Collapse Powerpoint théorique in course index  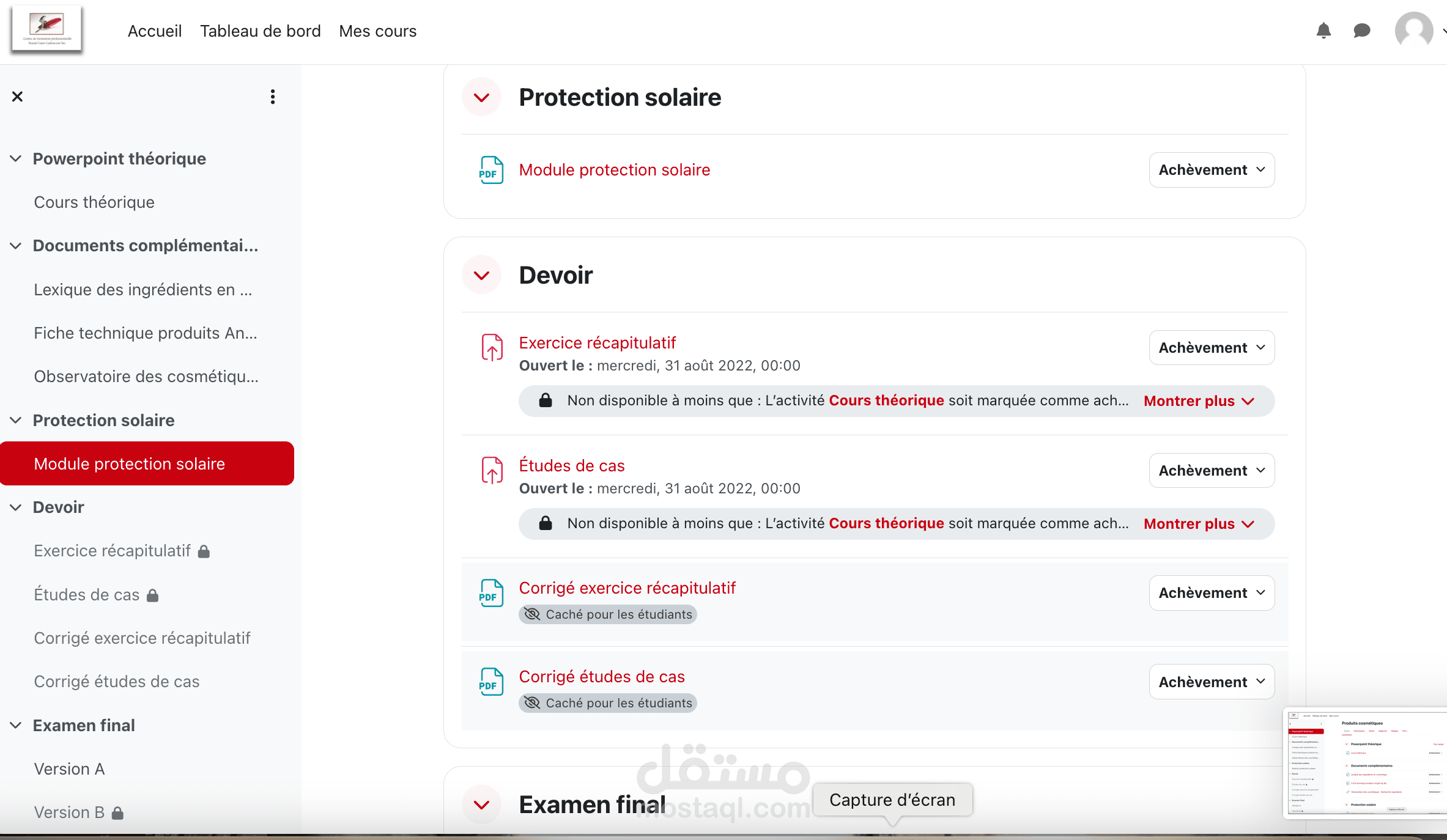point(16,158)
